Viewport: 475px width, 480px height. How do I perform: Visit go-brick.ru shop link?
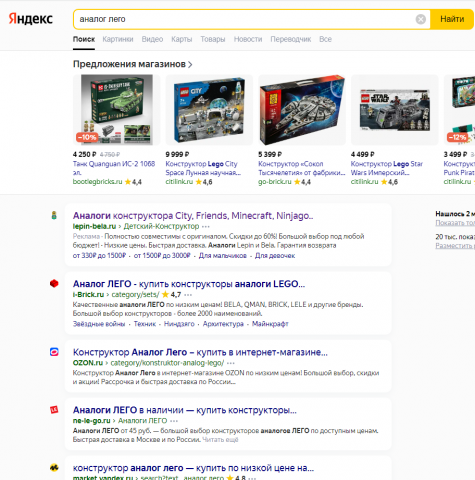click(x=275, y=182)
